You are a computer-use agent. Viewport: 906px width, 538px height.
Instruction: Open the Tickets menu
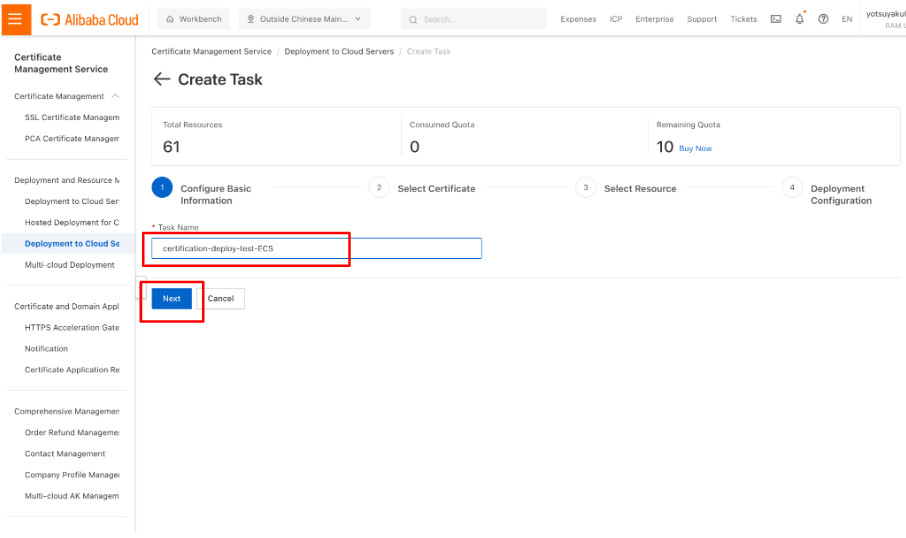[x=743, y=19]
